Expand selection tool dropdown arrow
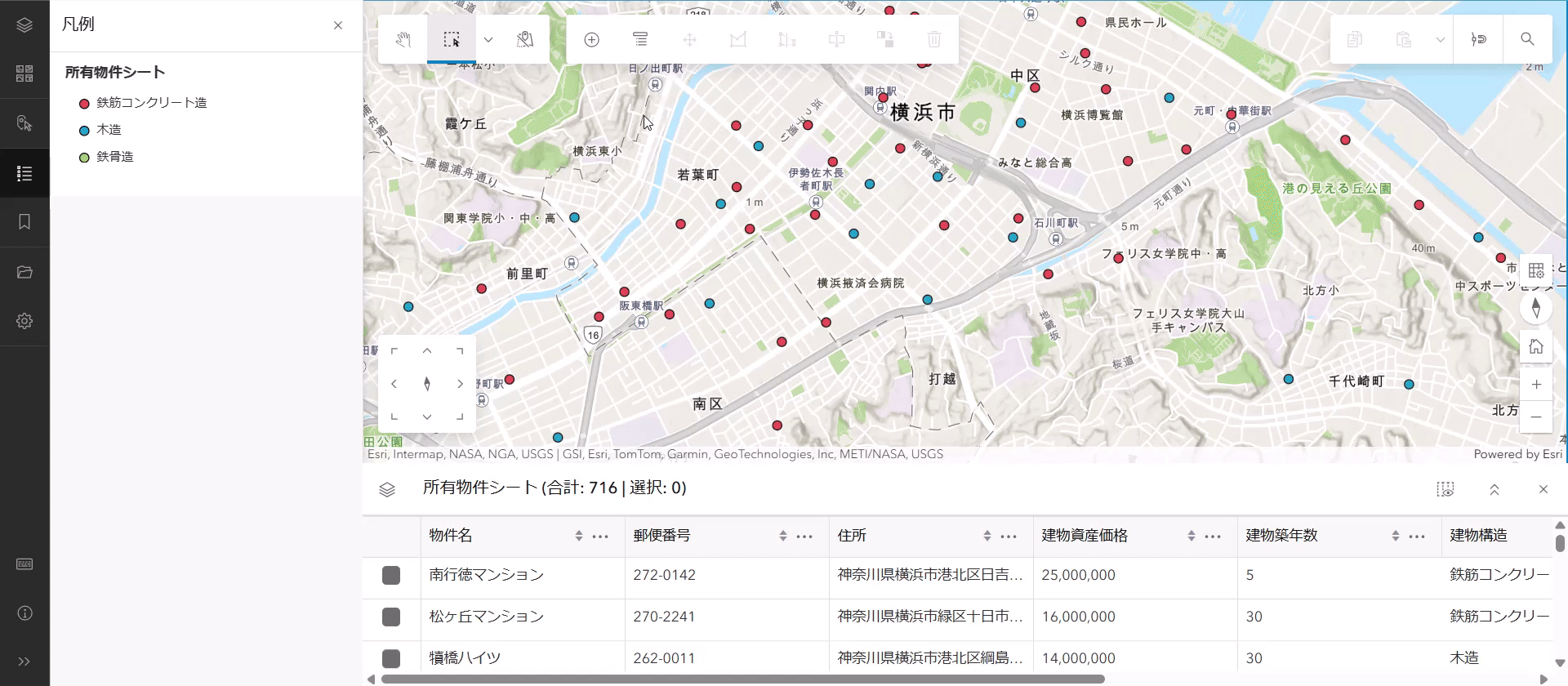 [x=488, y=39]
